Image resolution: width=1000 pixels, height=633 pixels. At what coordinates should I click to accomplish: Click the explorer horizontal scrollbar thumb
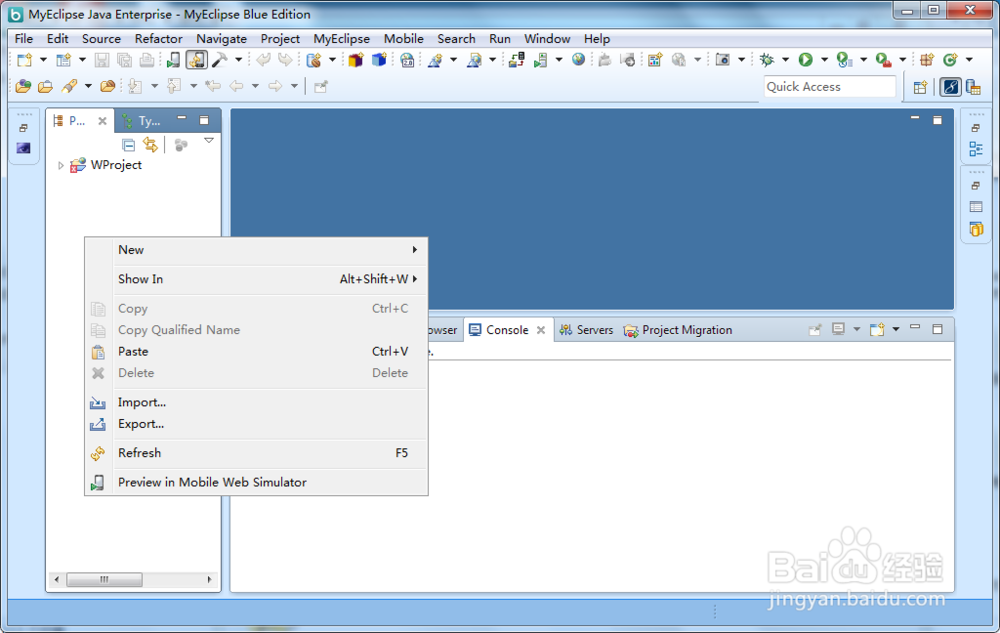pyautogui.click(x=105, y=579)
